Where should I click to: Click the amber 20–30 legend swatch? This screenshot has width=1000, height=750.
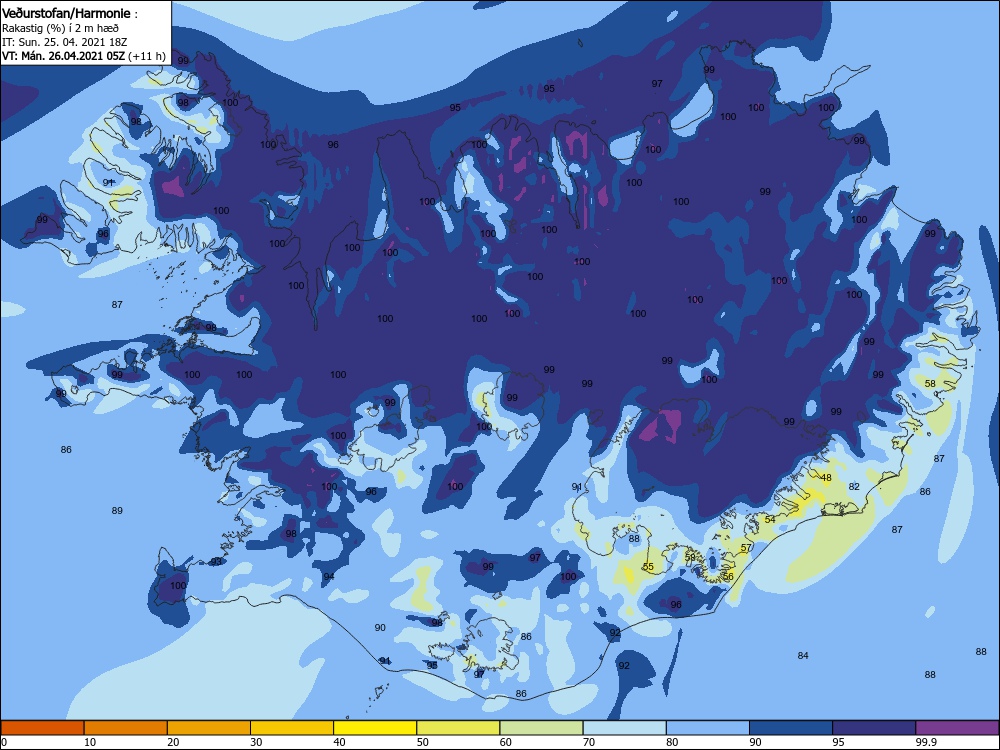tap(209, 728)
